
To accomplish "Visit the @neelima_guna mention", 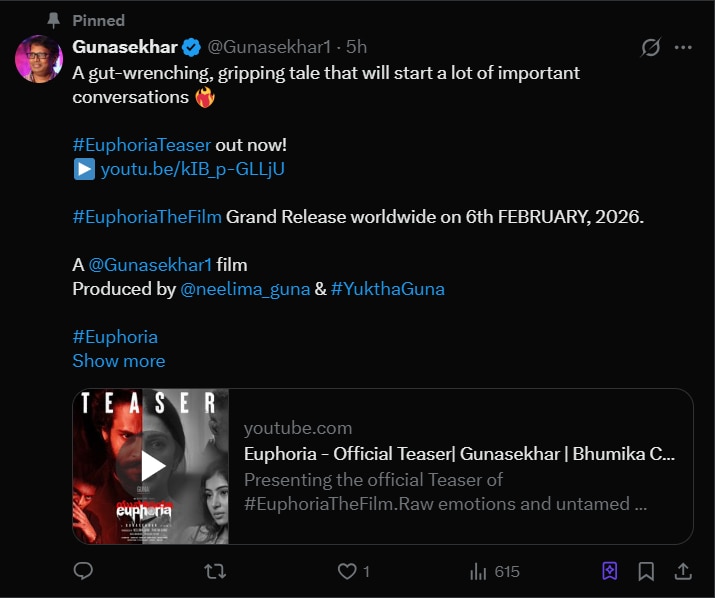I will point(245,289).
